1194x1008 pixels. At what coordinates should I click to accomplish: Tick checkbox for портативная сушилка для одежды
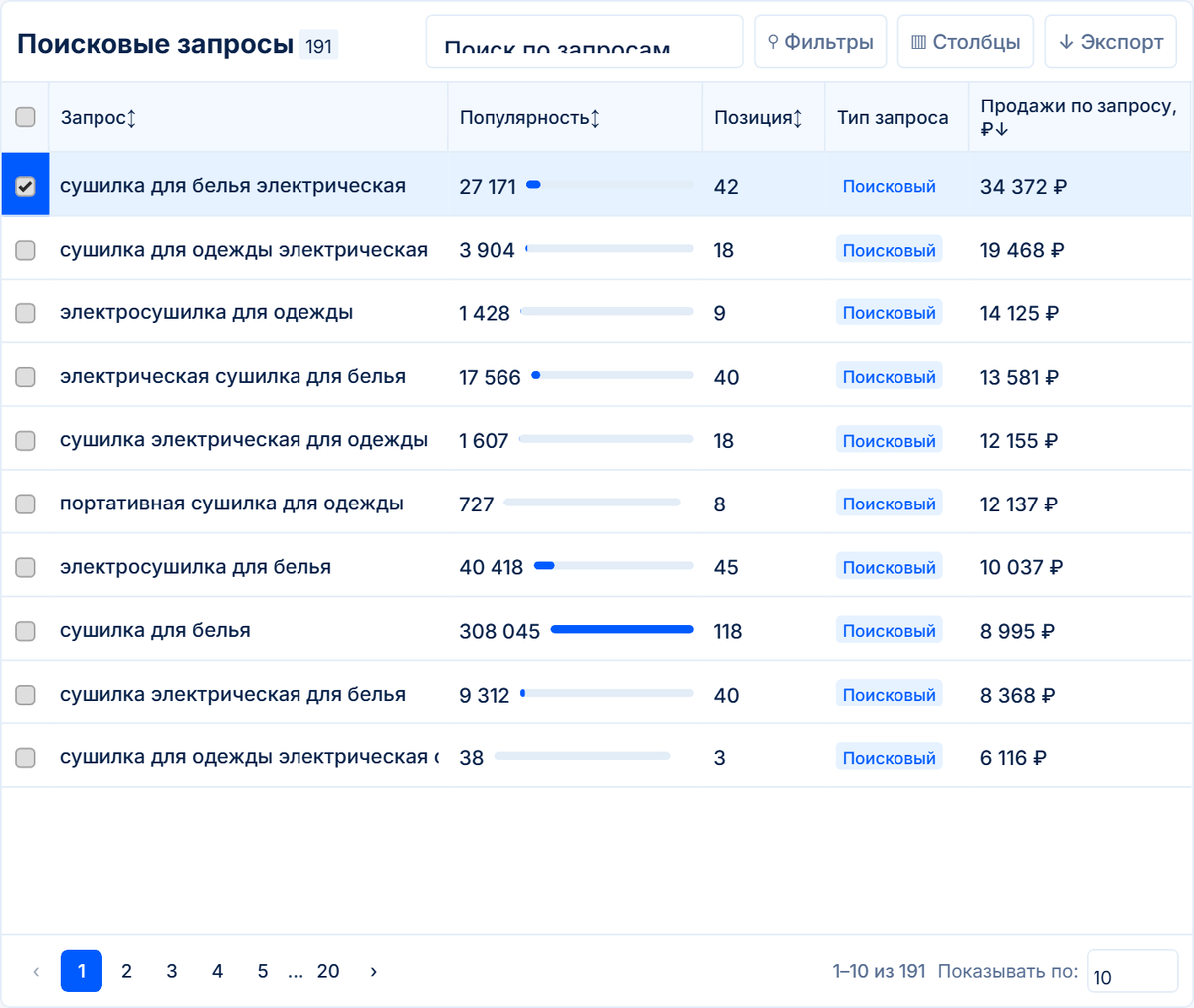(x=25, y=504)
